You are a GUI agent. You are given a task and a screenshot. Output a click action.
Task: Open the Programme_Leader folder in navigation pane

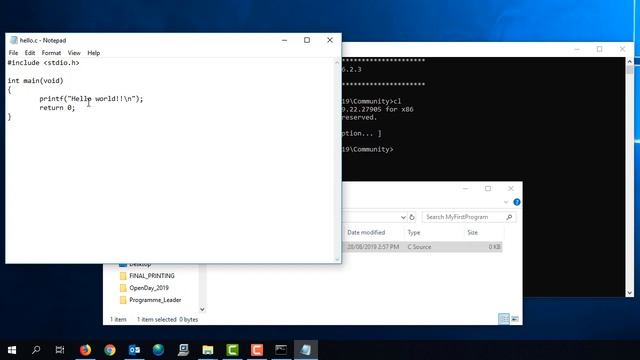155,300
